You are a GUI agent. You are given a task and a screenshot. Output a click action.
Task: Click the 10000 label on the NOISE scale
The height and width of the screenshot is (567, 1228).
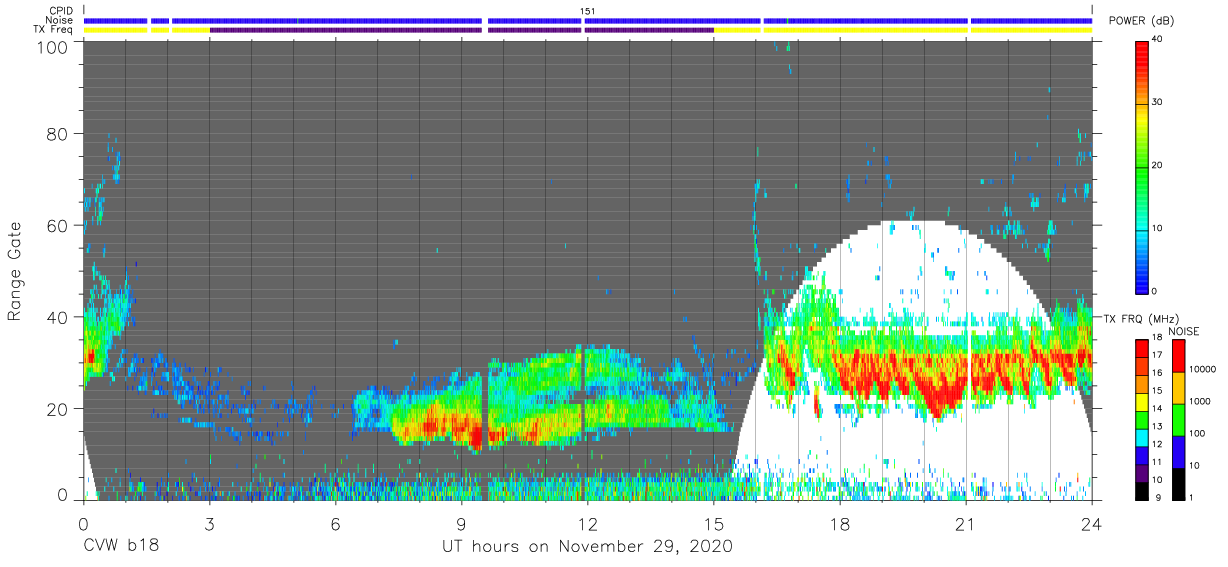(1203, 369)
